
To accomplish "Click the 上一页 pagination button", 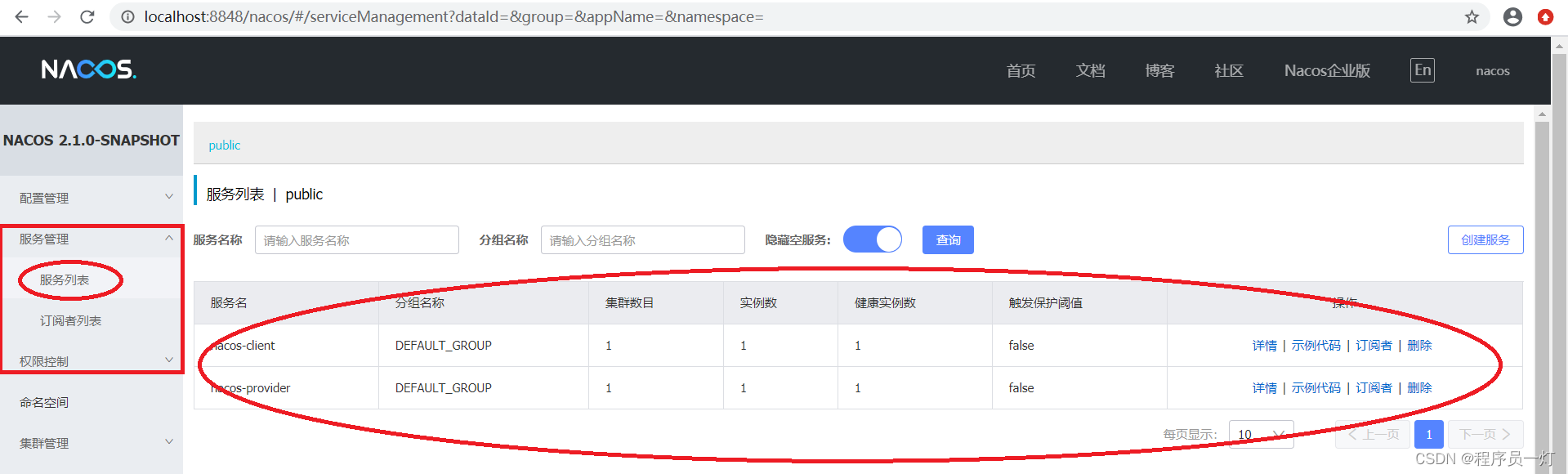I will click(x=1374, y=434).
